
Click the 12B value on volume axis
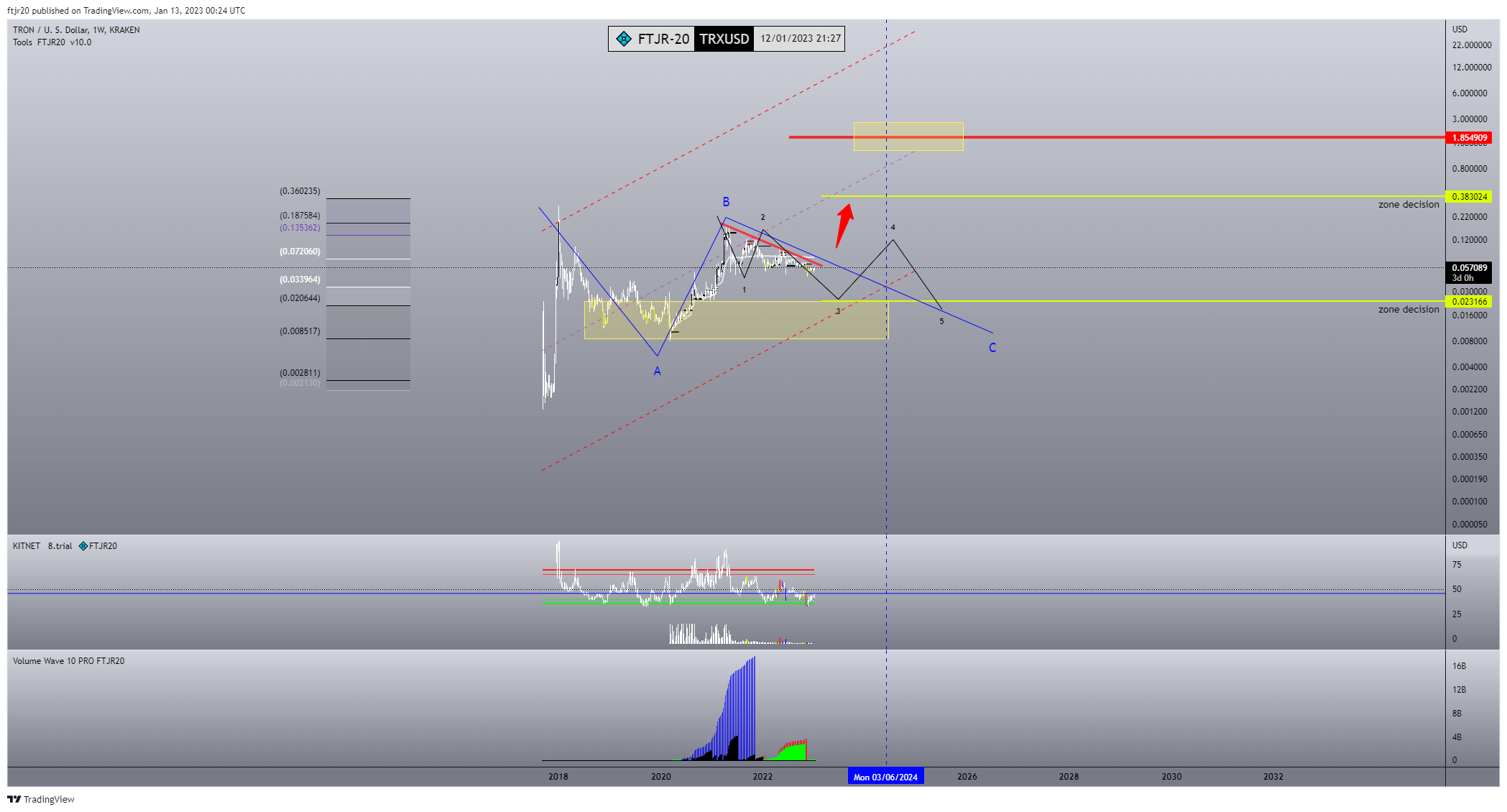tap(1459, 690)
